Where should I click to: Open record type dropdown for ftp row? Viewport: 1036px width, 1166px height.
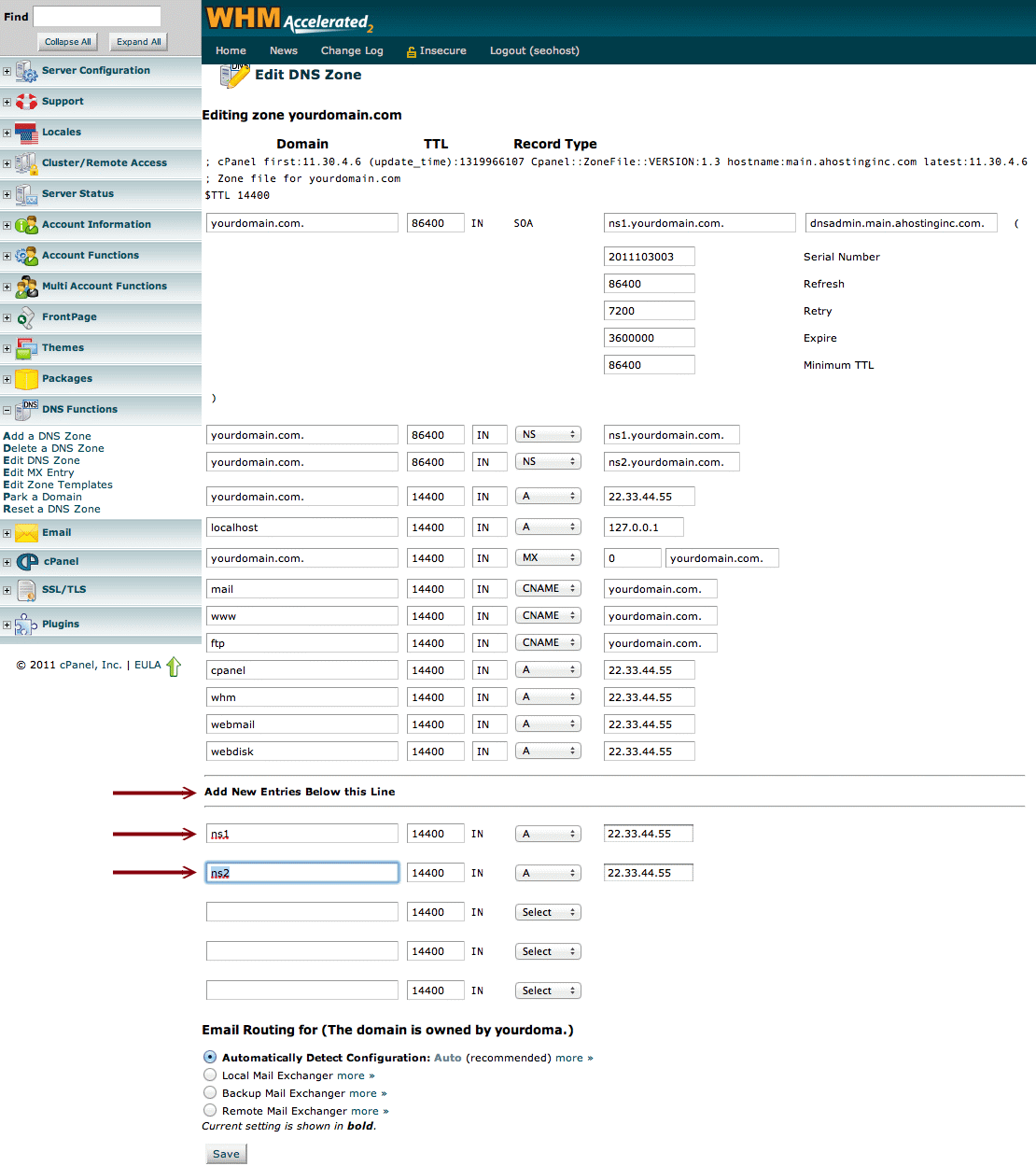(x=548, y=642)
